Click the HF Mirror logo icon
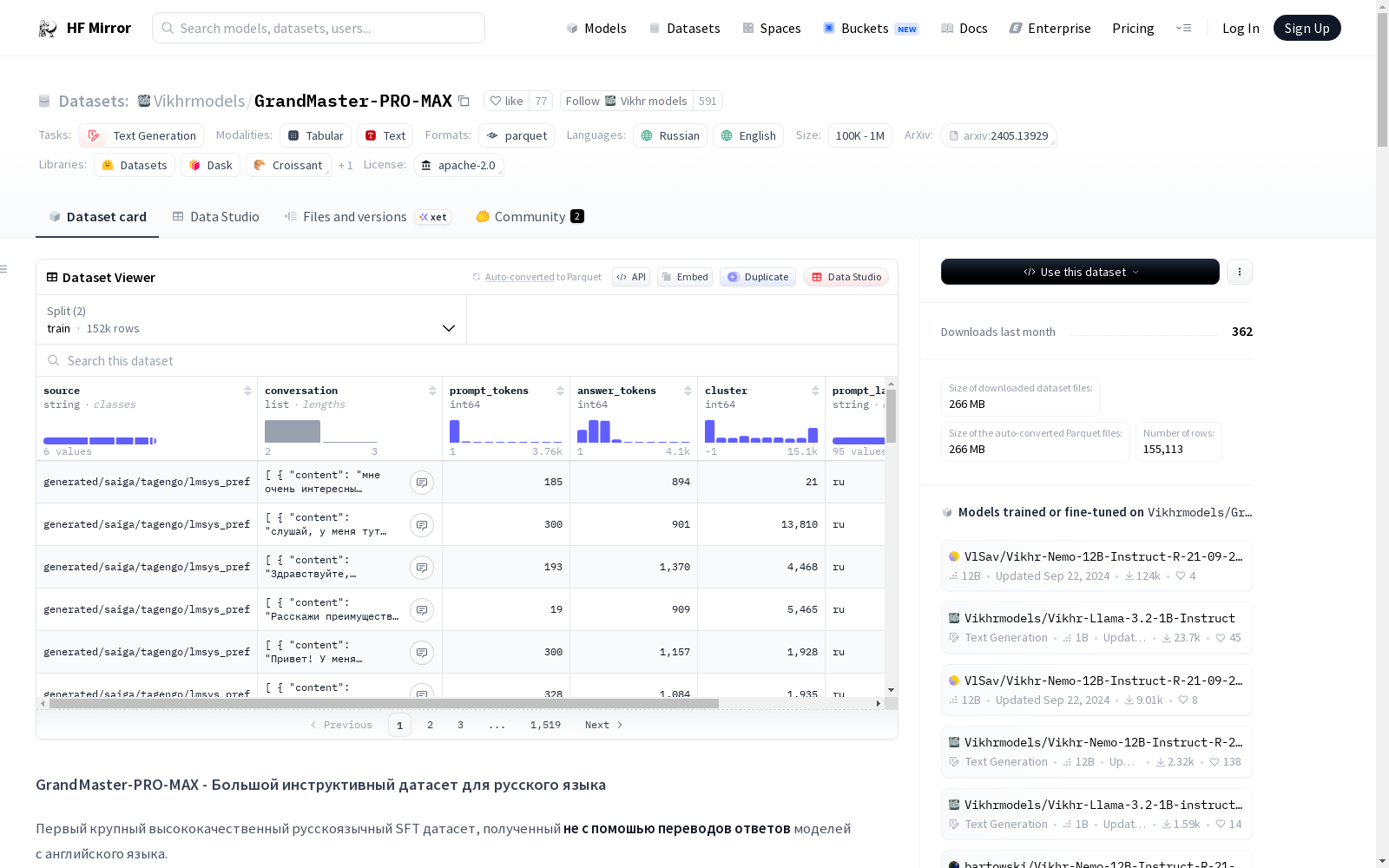The height and width of the screenshot is (868, 1389). [48, 29]
